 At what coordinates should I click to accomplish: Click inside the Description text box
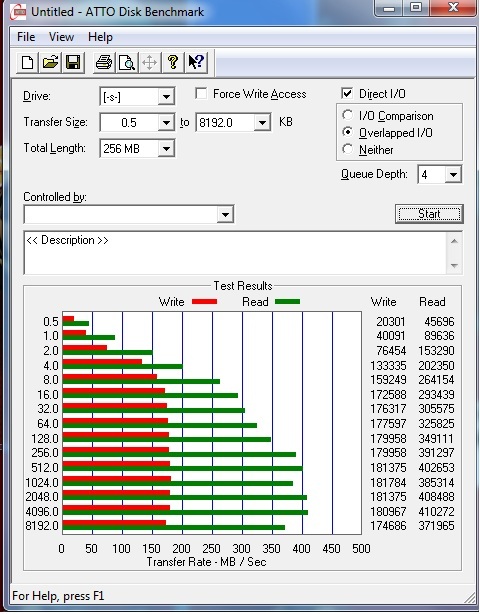coord(235,253)
